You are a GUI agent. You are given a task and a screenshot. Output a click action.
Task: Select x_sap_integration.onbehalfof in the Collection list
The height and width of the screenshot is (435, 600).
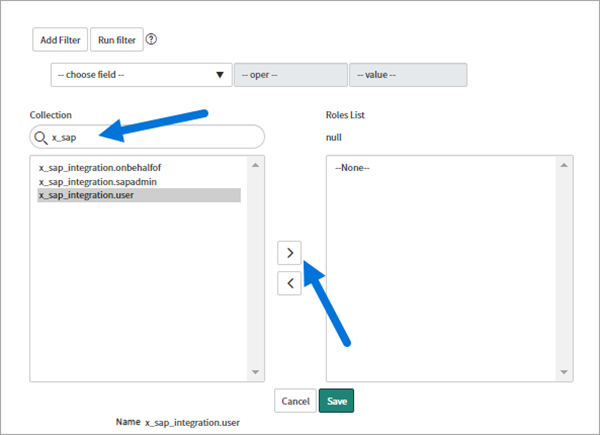(x=100, y=168)
